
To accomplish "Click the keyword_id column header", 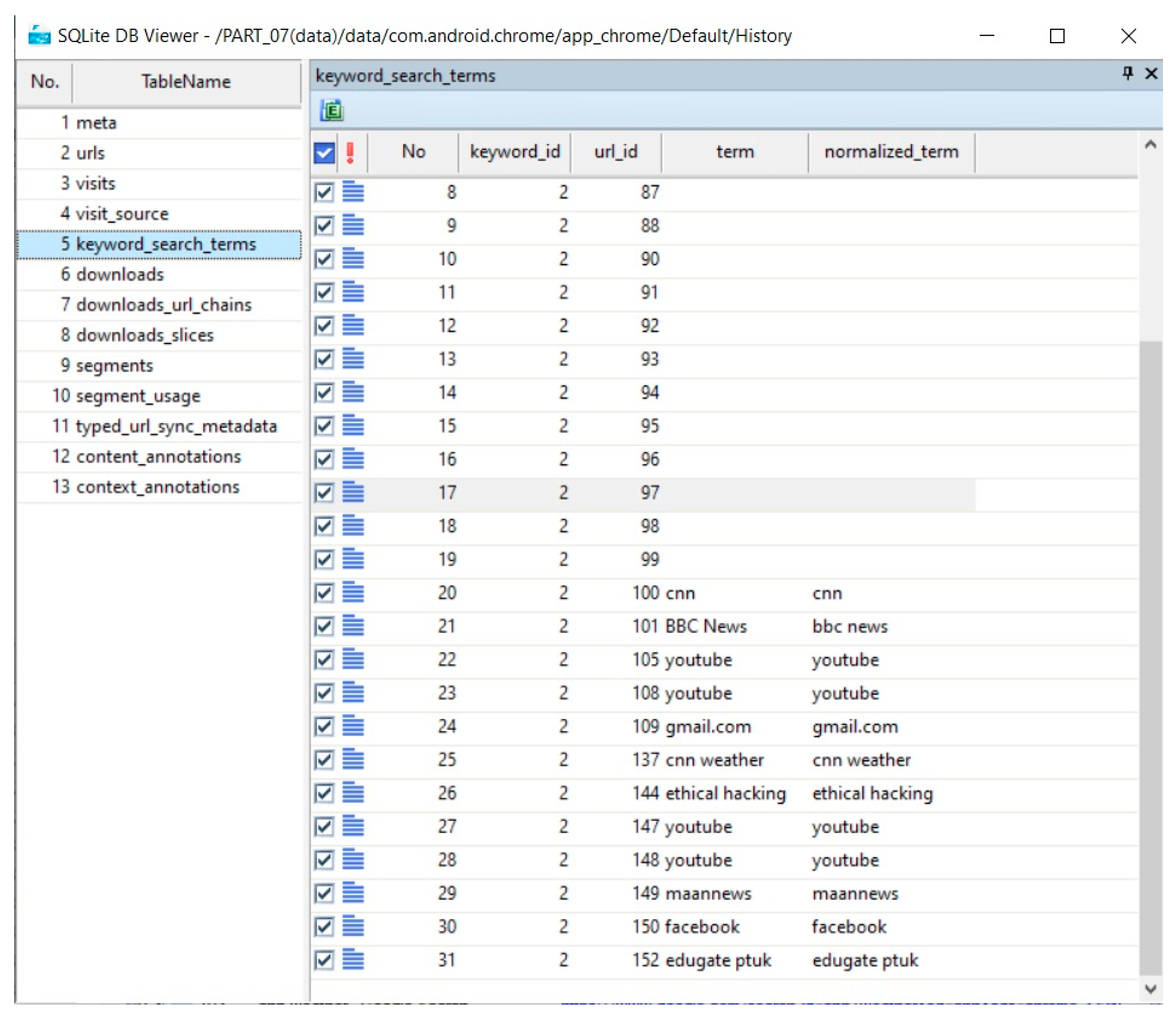I will pos(515,152).
